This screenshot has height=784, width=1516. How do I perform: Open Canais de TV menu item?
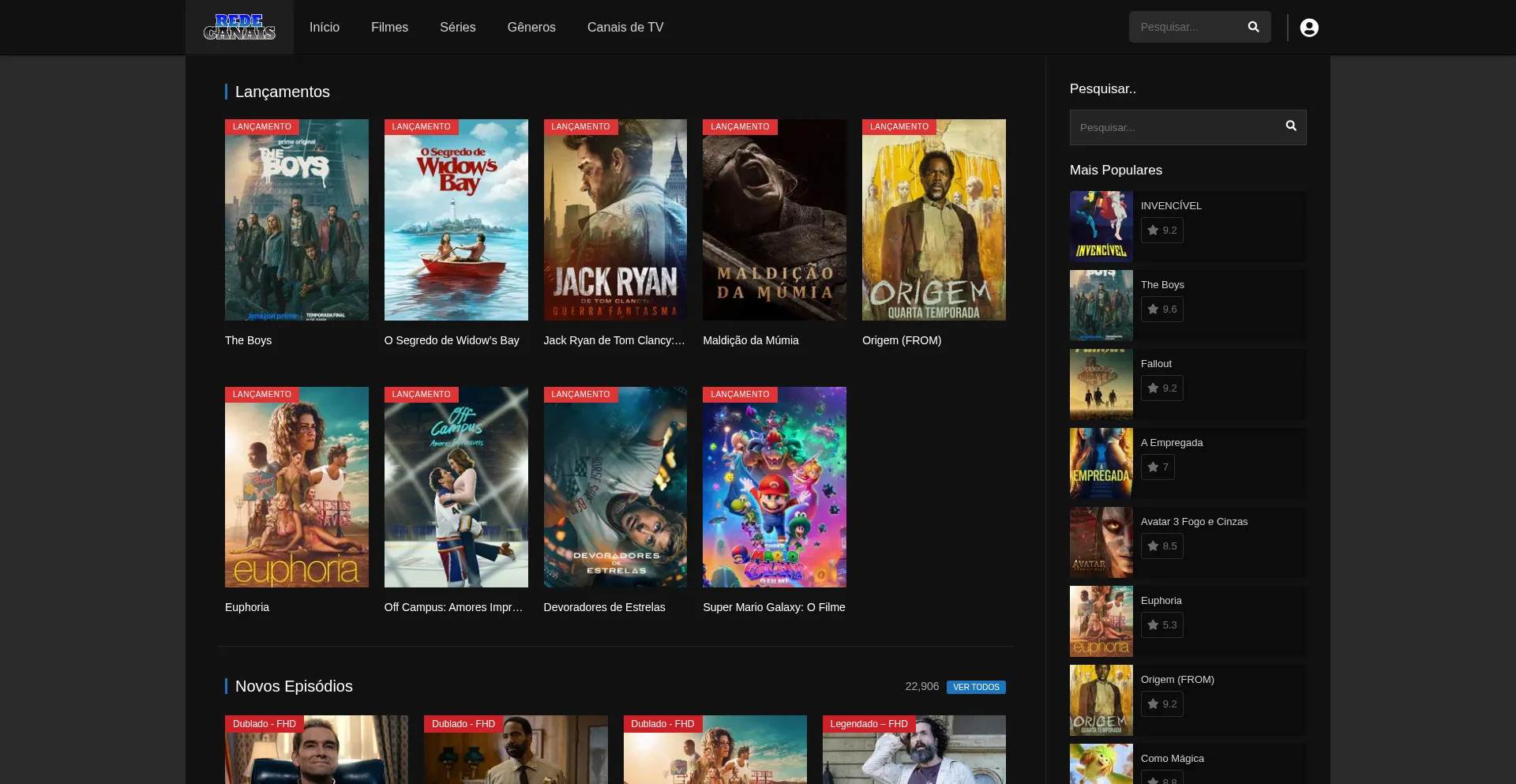point(625,27)
